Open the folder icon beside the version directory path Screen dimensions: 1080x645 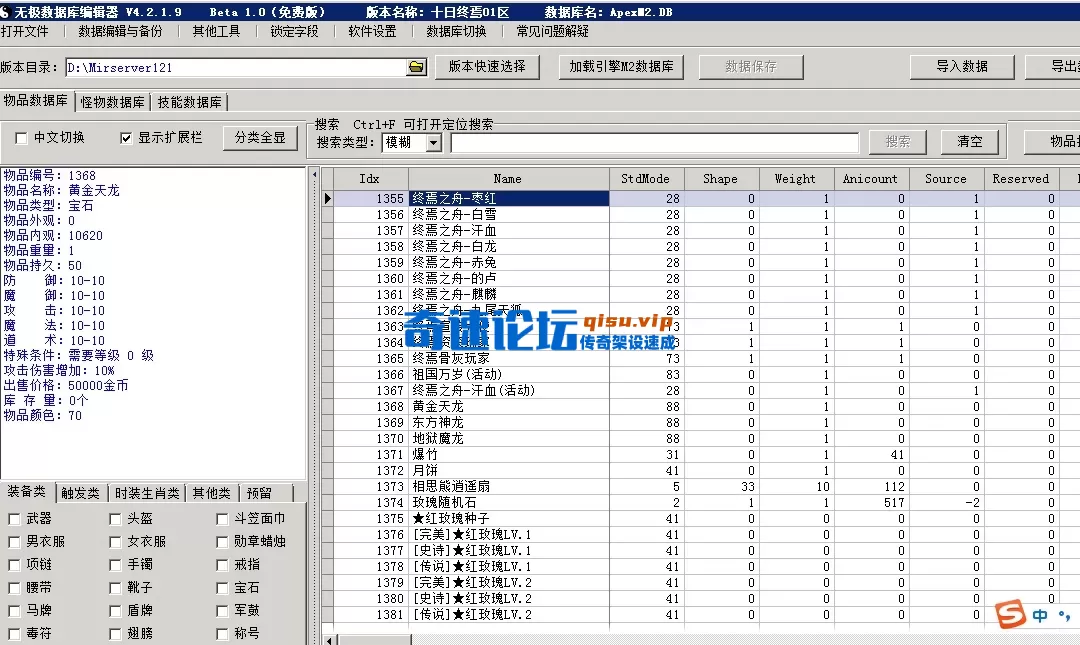(x=418, y=67)
